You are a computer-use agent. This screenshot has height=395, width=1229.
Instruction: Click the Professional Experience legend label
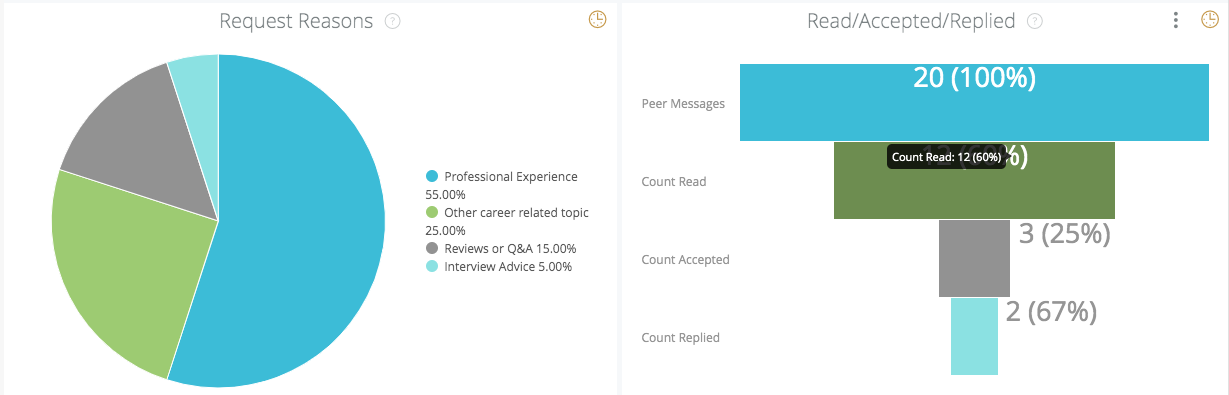[511, 176]
